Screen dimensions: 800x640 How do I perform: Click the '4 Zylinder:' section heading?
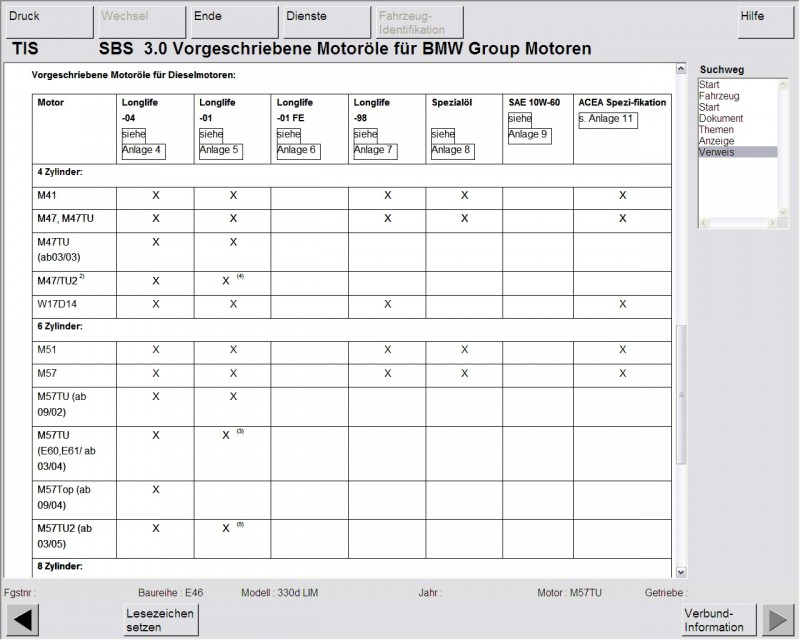pyautogui.click(x=60, y=172)
